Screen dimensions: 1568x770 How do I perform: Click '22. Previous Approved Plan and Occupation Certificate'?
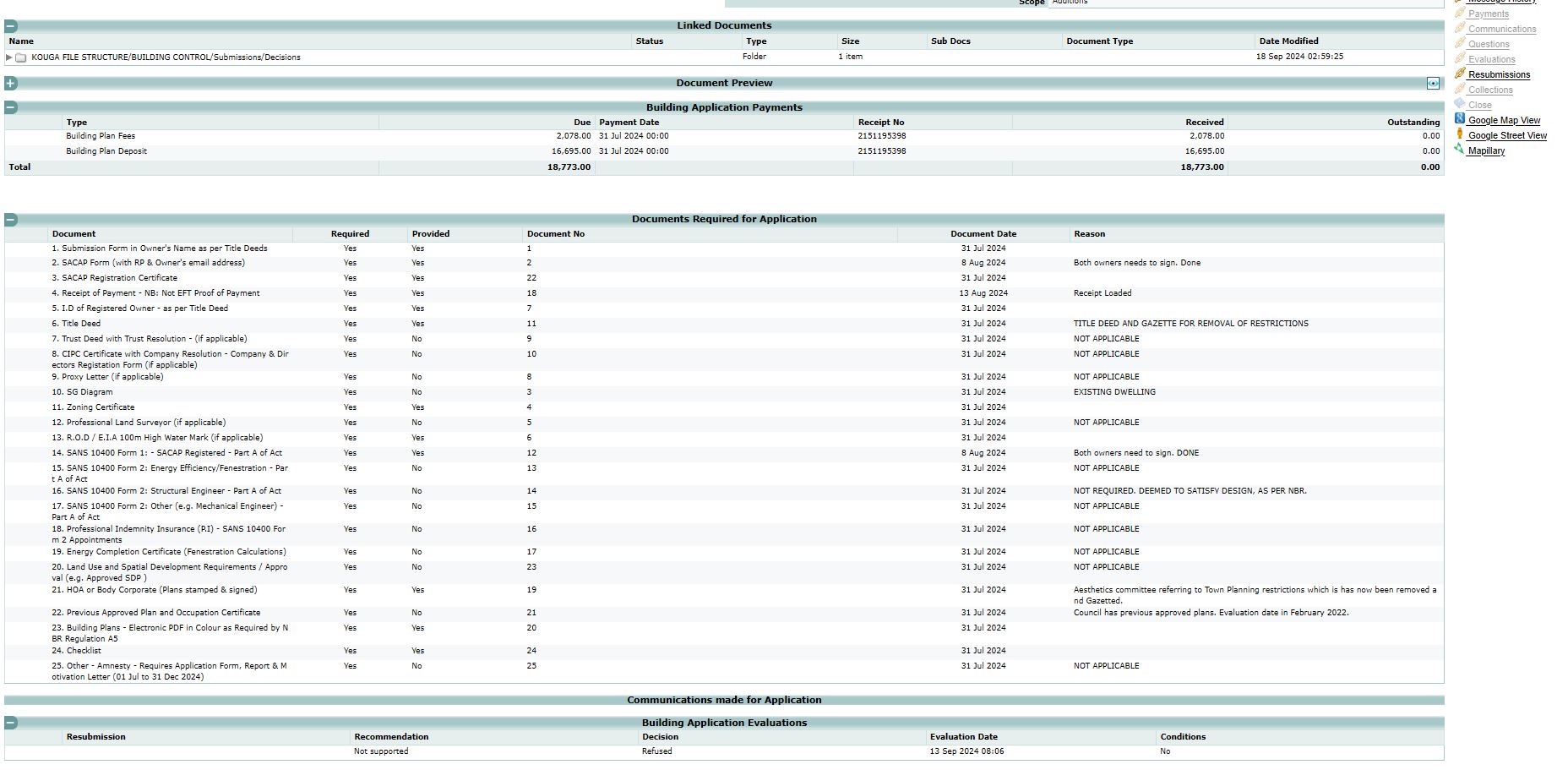pyautogui.click(x=156, y=613)
